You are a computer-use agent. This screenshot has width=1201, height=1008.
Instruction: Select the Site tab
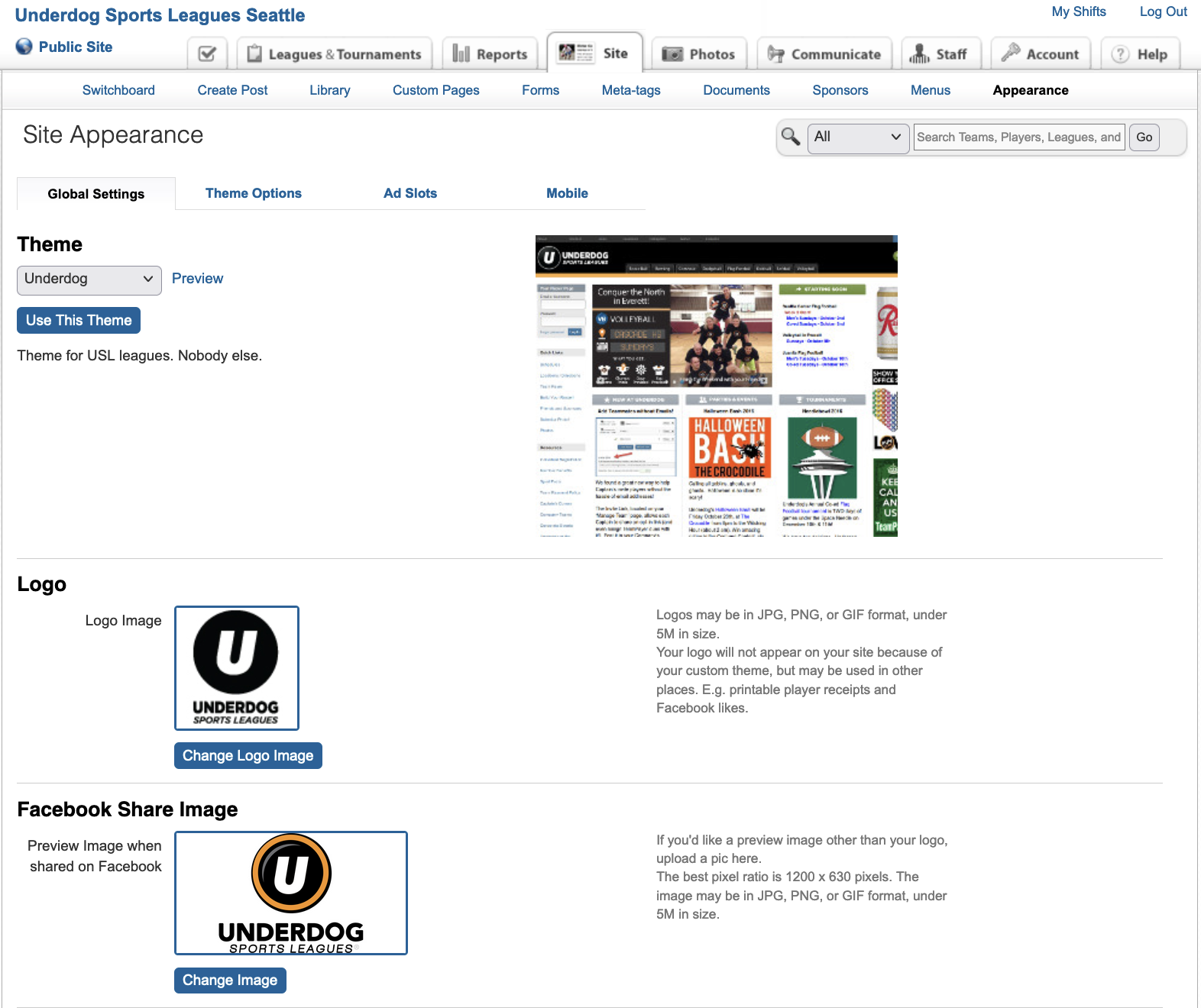595,53
